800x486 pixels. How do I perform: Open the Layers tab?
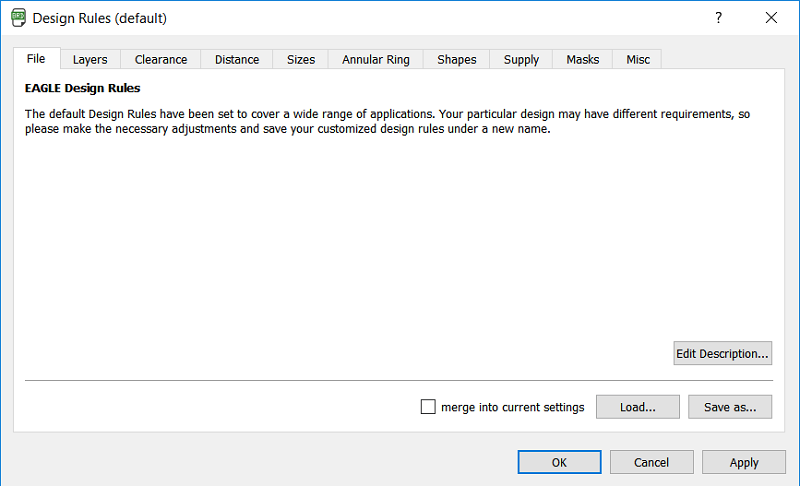click(x=90, y=60)
